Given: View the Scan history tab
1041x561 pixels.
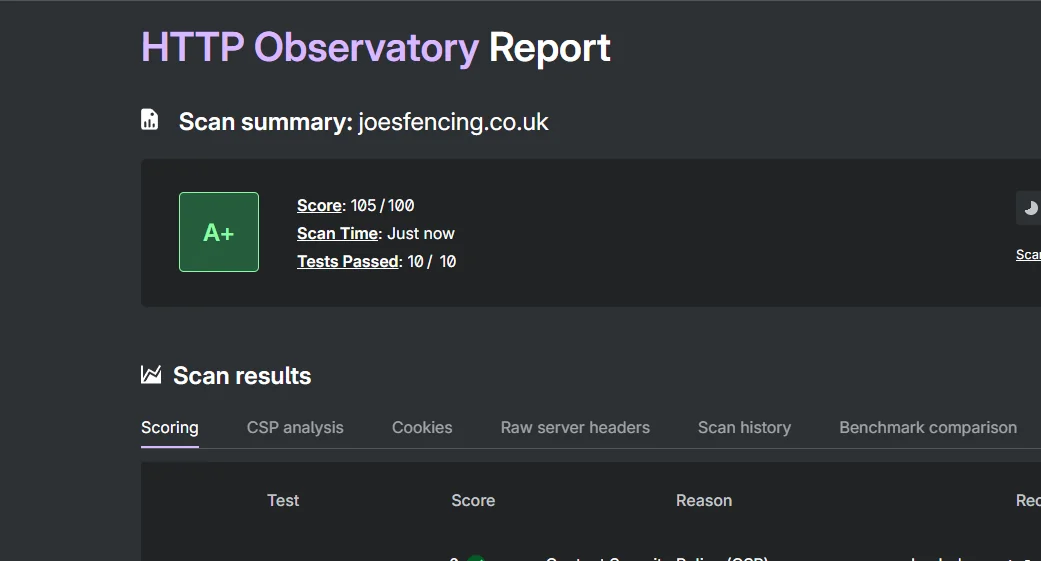Looking at the screenshot, I should (x=744, y=428).
